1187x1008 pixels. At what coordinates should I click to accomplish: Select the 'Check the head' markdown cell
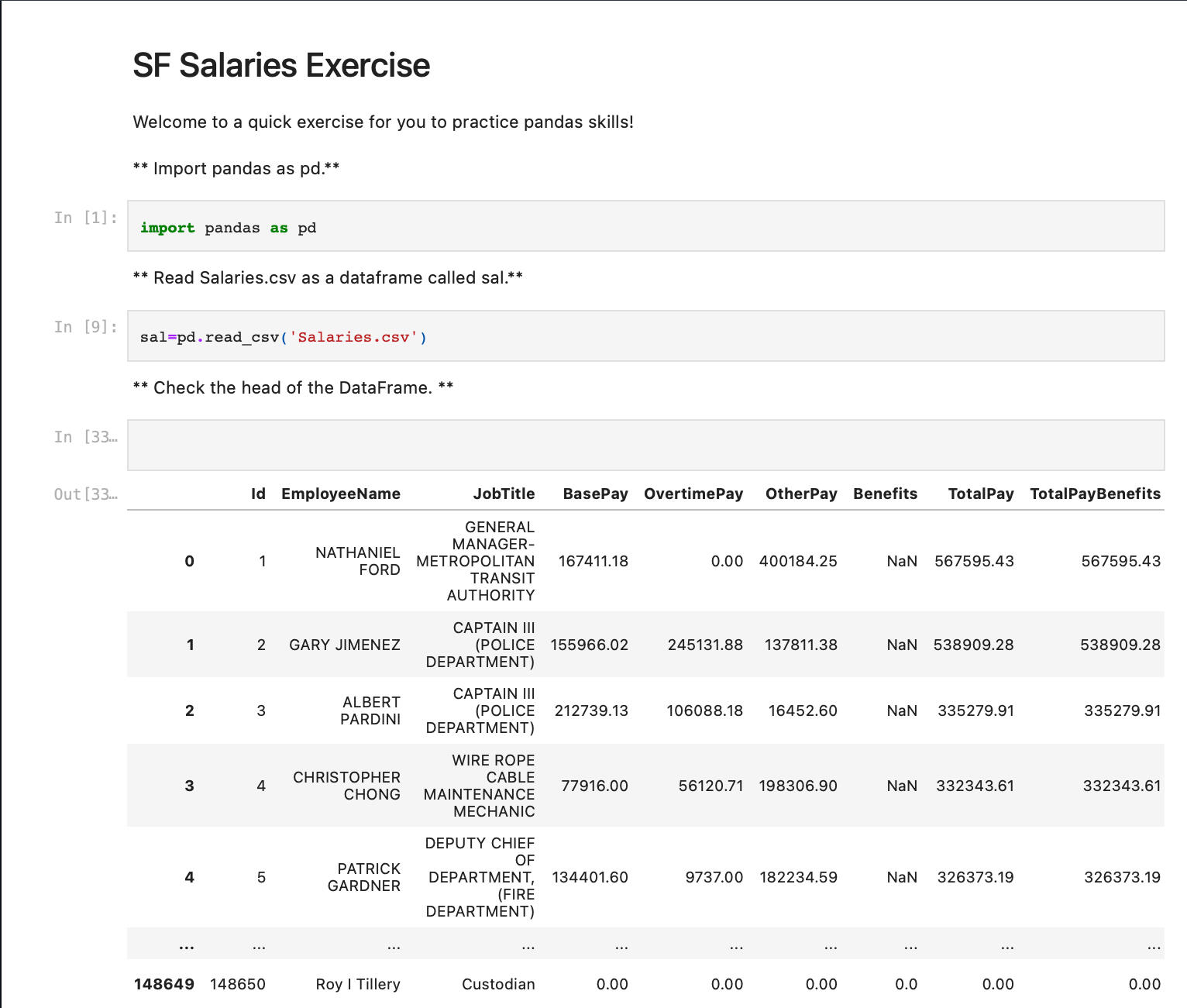tap(293, 387)
